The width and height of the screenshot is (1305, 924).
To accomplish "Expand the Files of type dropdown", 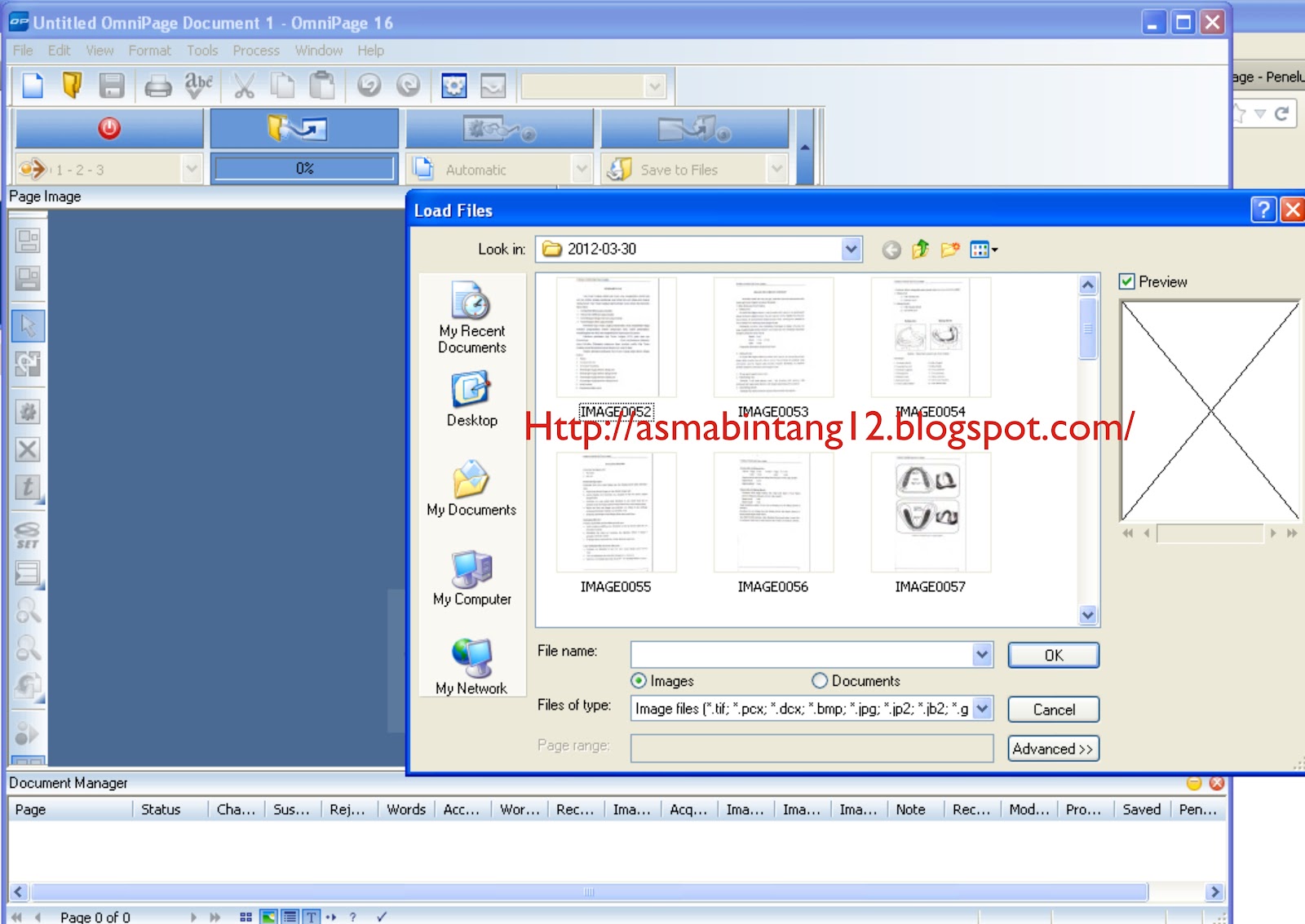I will click(982, 709).
